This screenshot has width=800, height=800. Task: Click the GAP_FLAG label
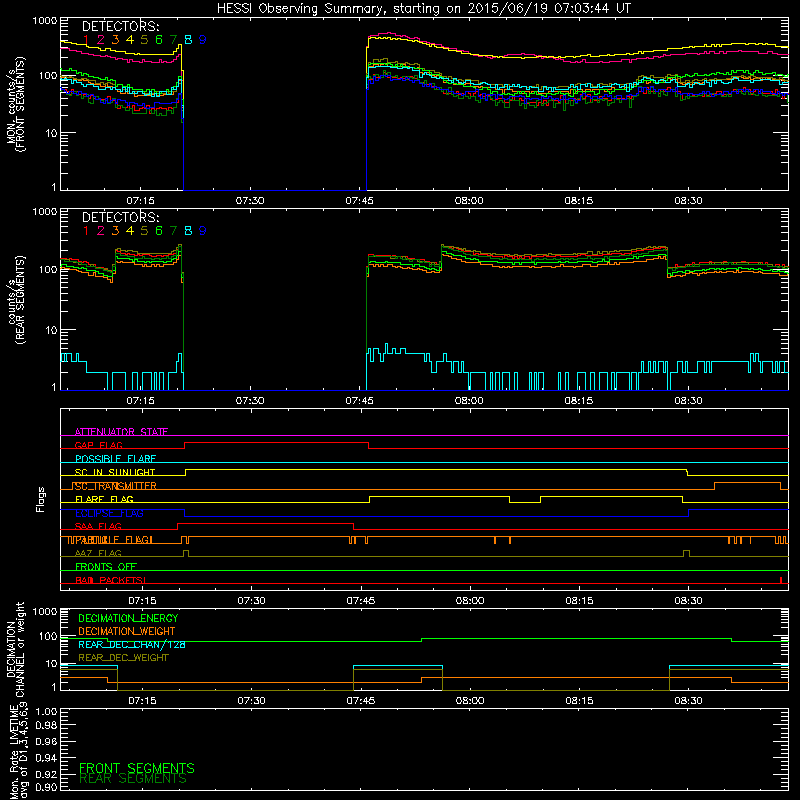click(x=98, y=445)
